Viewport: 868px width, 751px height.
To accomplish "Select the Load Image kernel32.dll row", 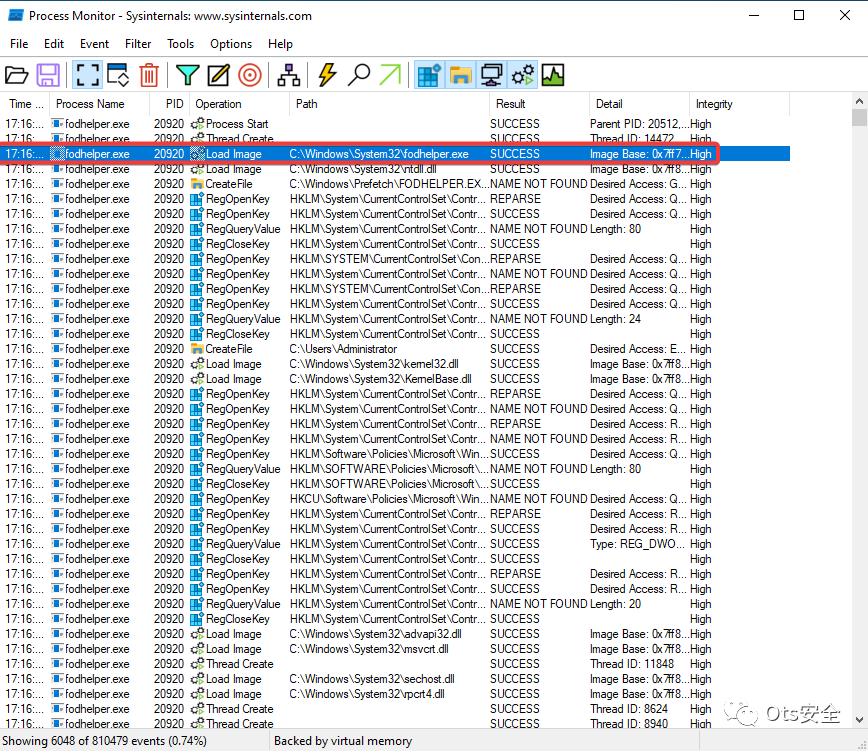I will [395, 364].
